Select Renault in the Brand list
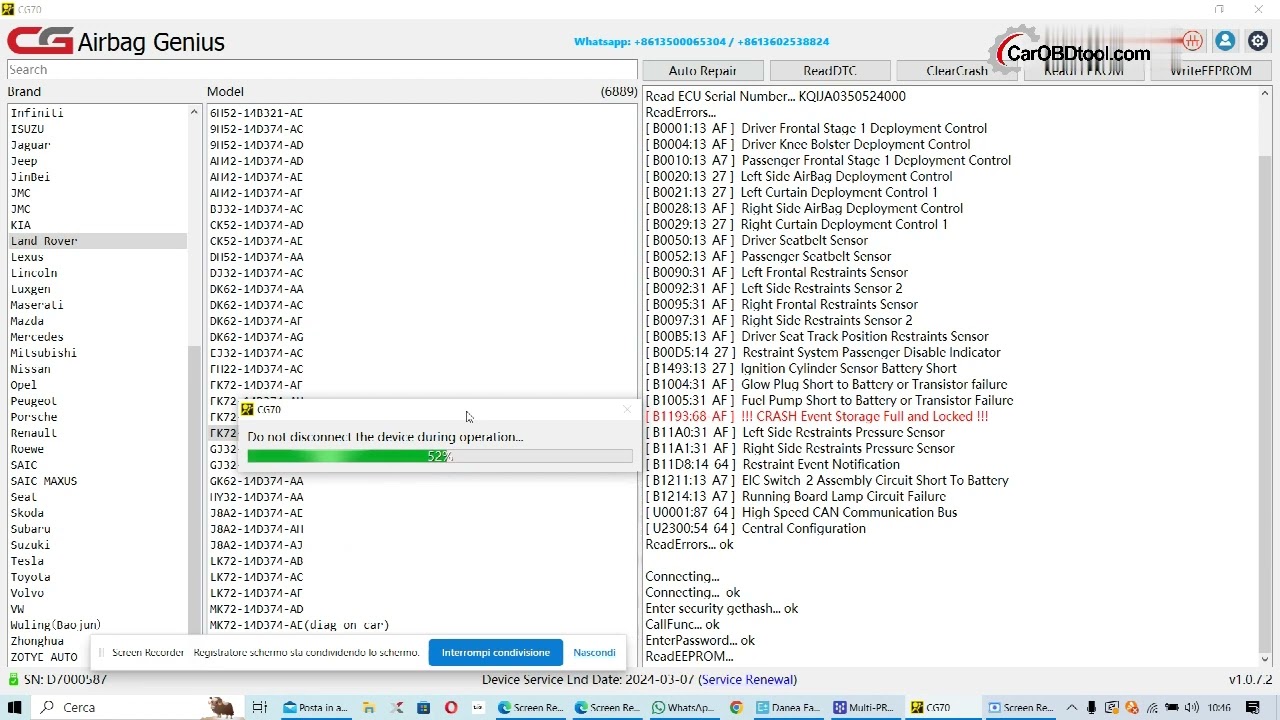 coord(97,433)
